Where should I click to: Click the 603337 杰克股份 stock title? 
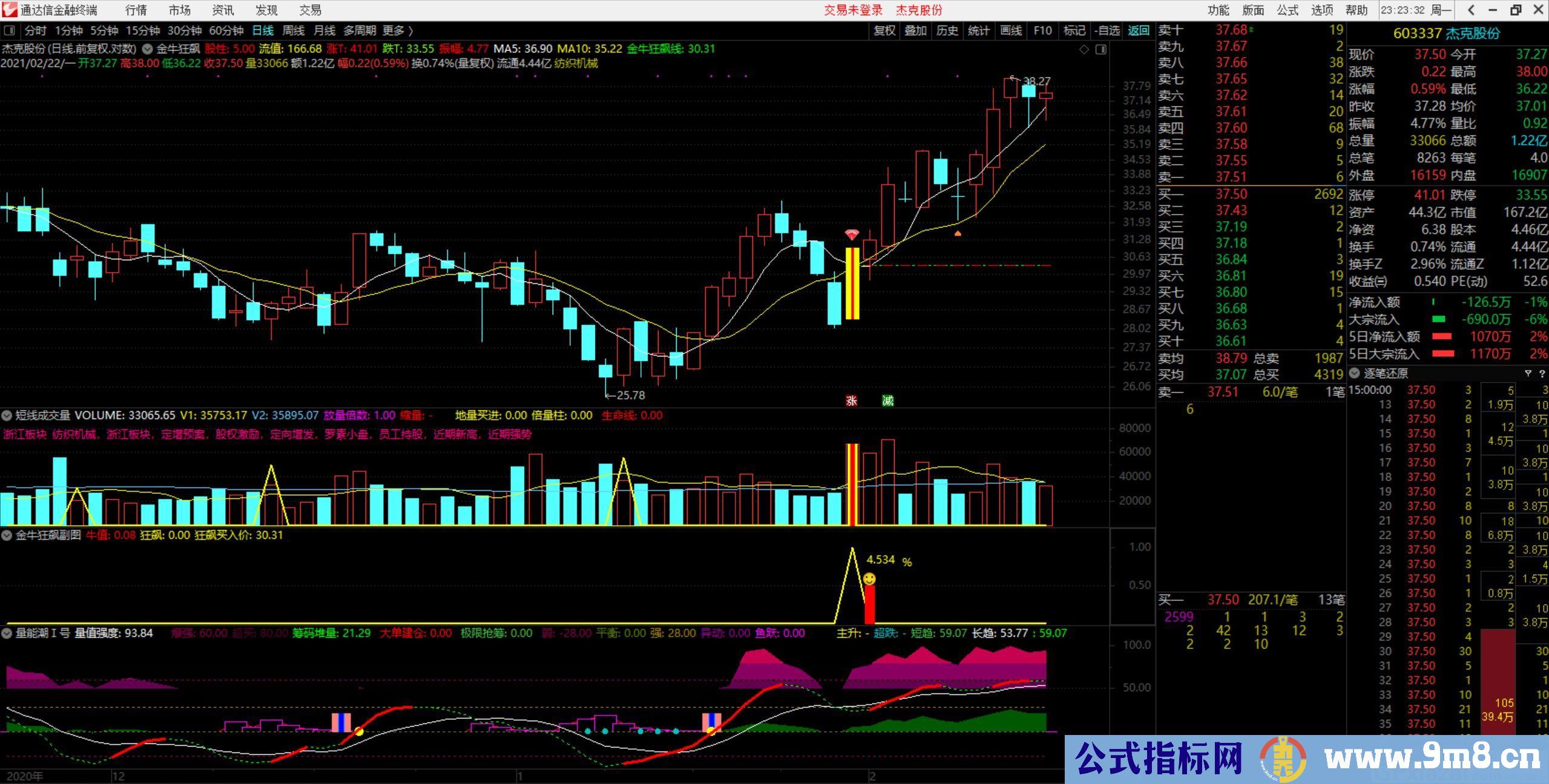[x=1447, y=33]
